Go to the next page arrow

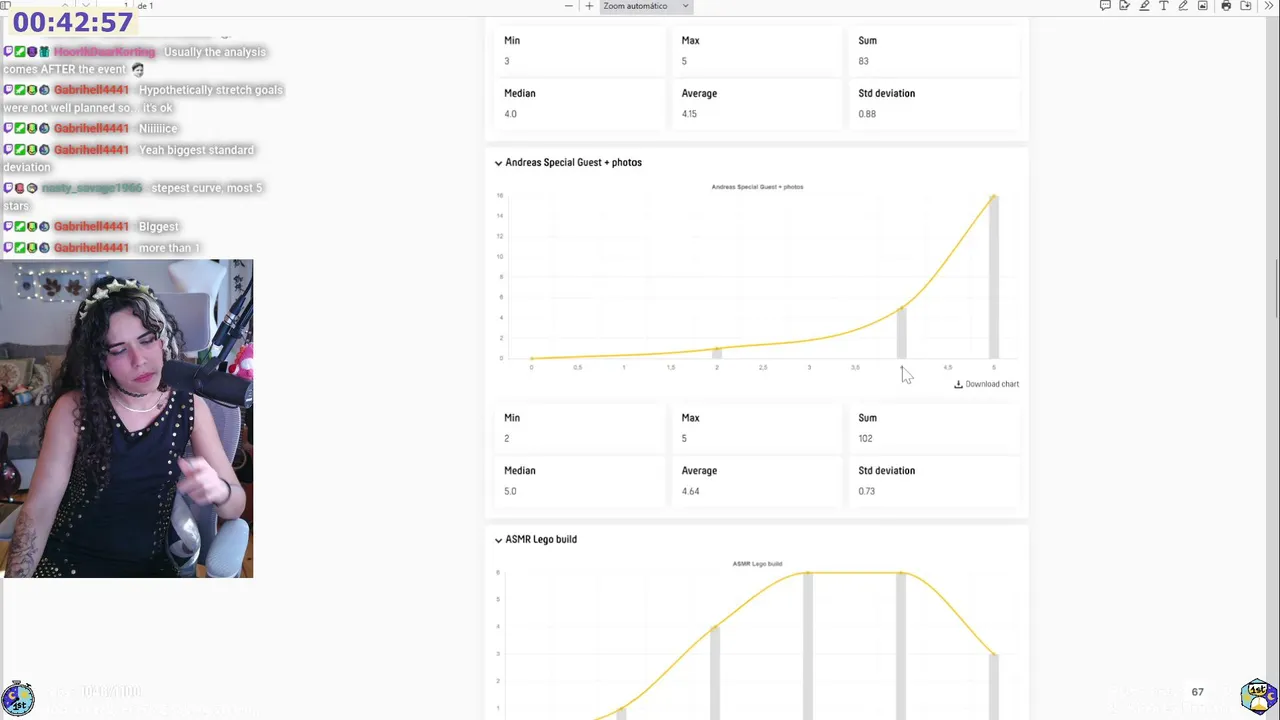tap(85, 6)
